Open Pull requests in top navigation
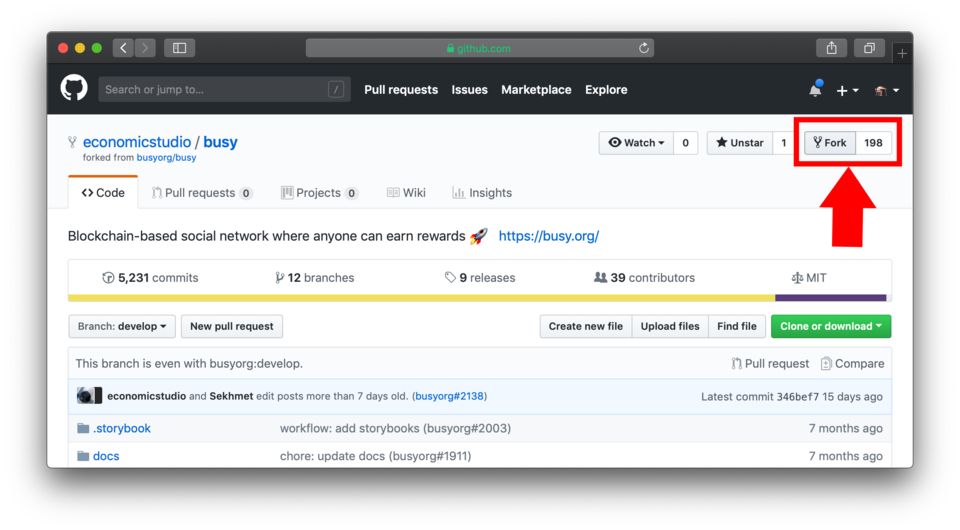The image size is (960, 530). click(x=401, y=89)
